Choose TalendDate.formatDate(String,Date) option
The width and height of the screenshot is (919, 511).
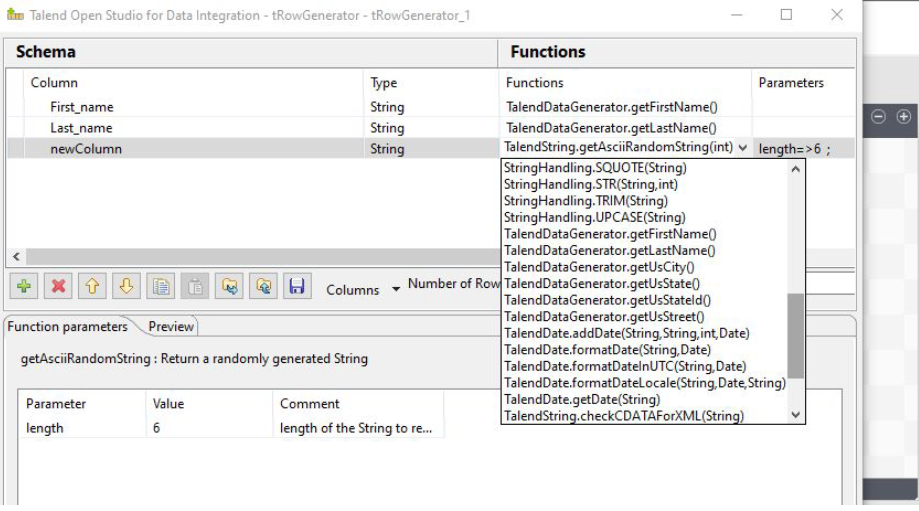tap(607, 350)
